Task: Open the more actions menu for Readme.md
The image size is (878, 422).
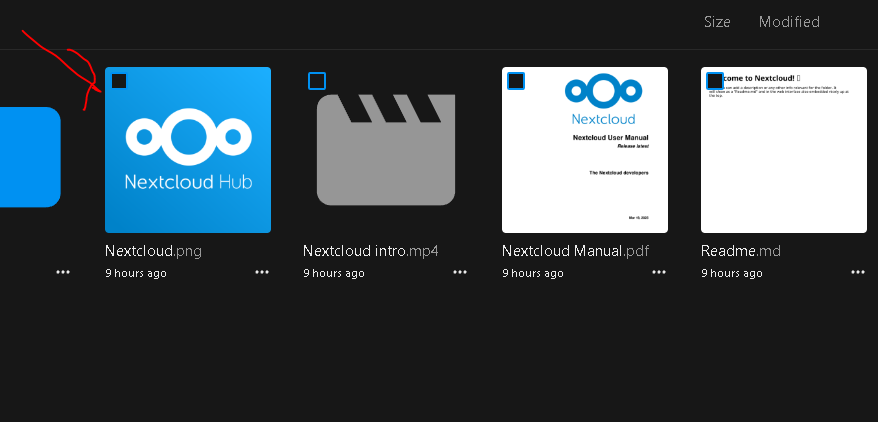Action: 858,273
